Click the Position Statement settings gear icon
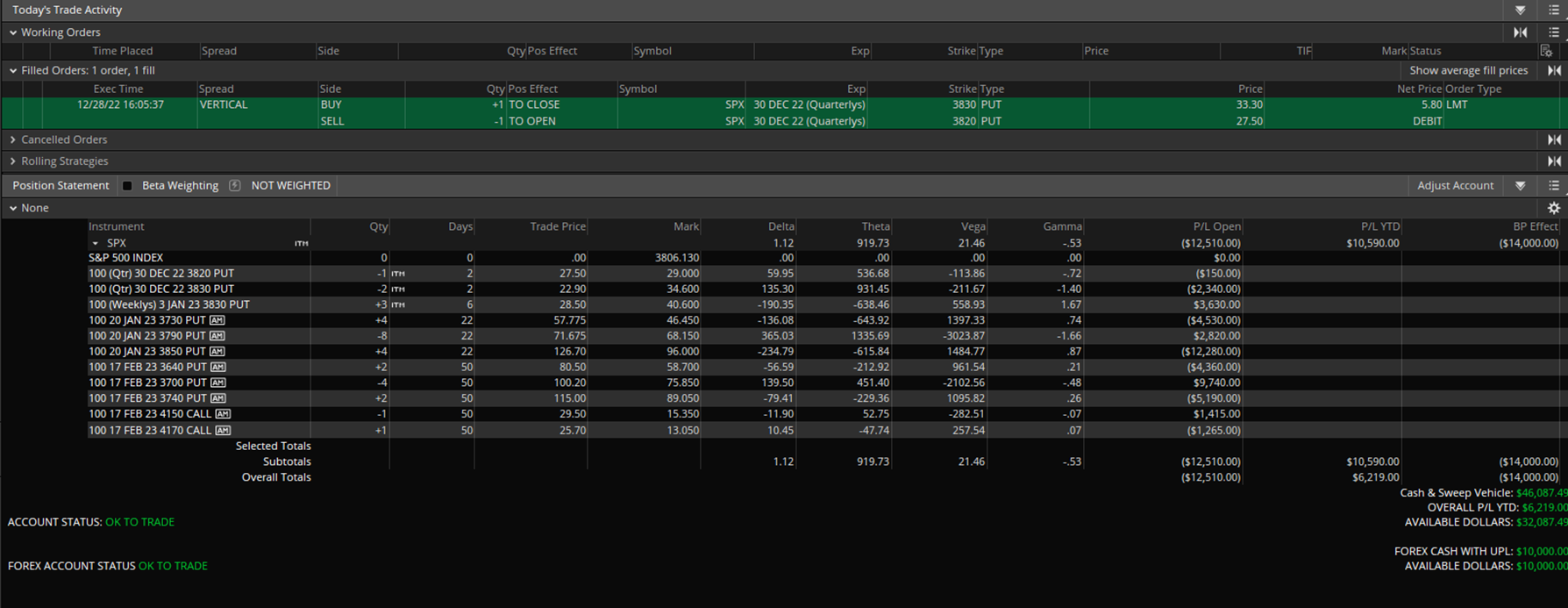This screenshot has height=608, width=1568. [1553, 208]
